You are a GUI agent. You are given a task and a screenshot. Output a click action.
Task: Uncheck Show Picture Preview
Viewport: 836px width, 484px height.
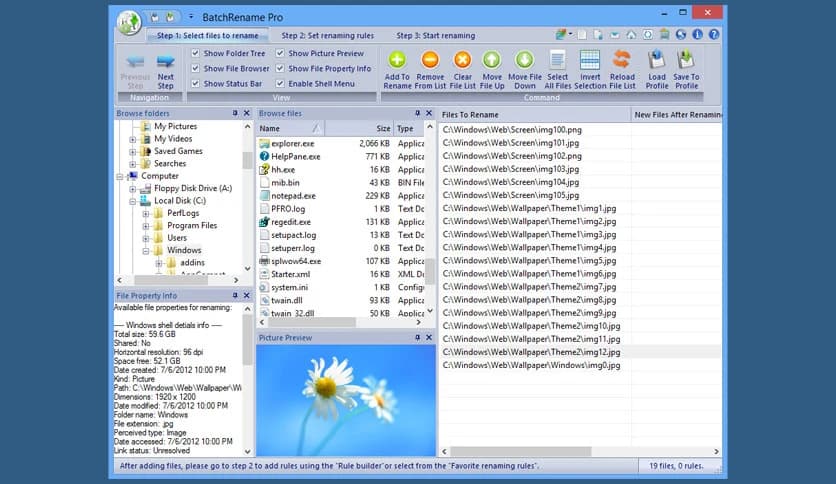point(280,53)
